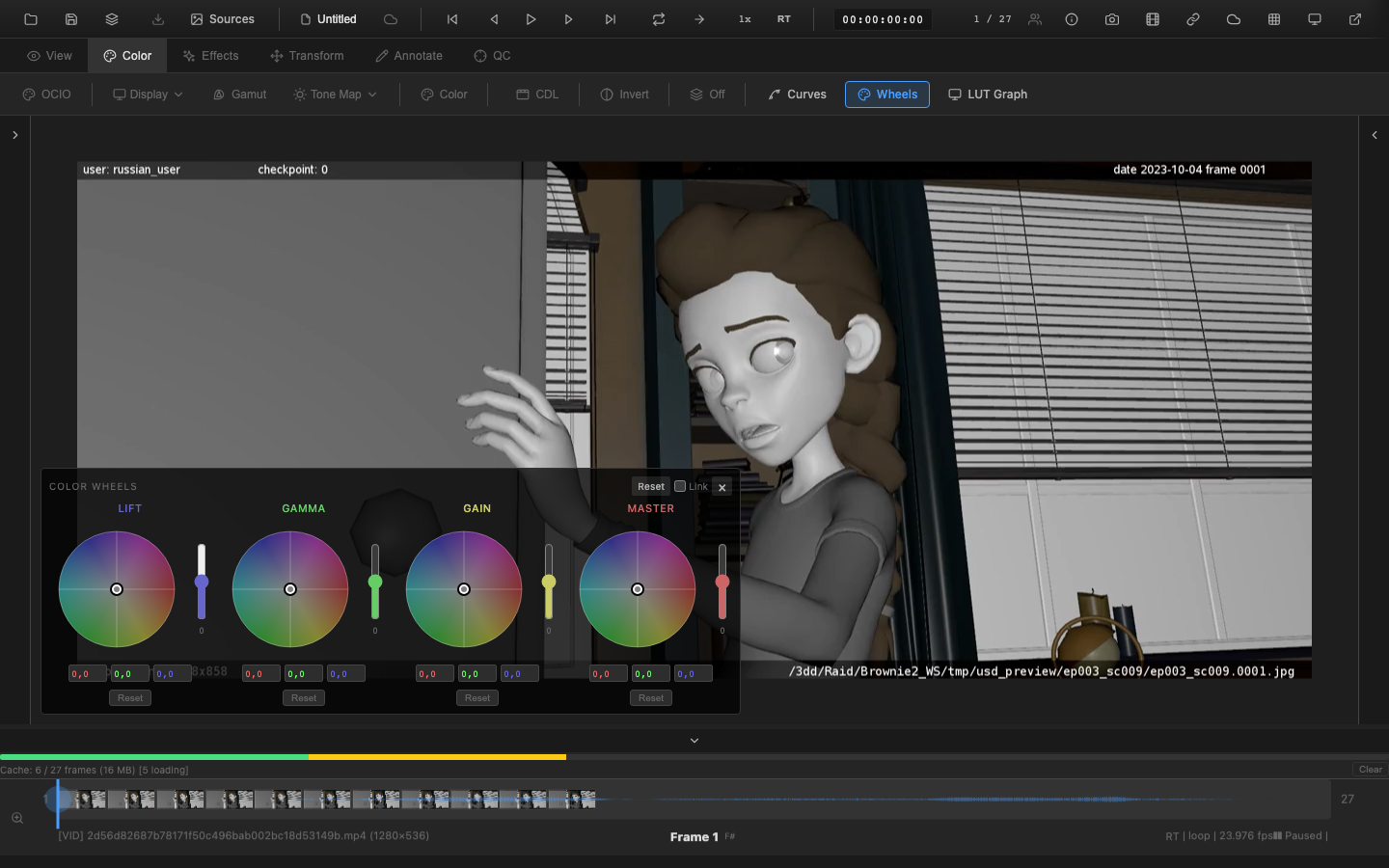Reset the GAMMA color wheel
1389x868 pixels.
(303, 697)
